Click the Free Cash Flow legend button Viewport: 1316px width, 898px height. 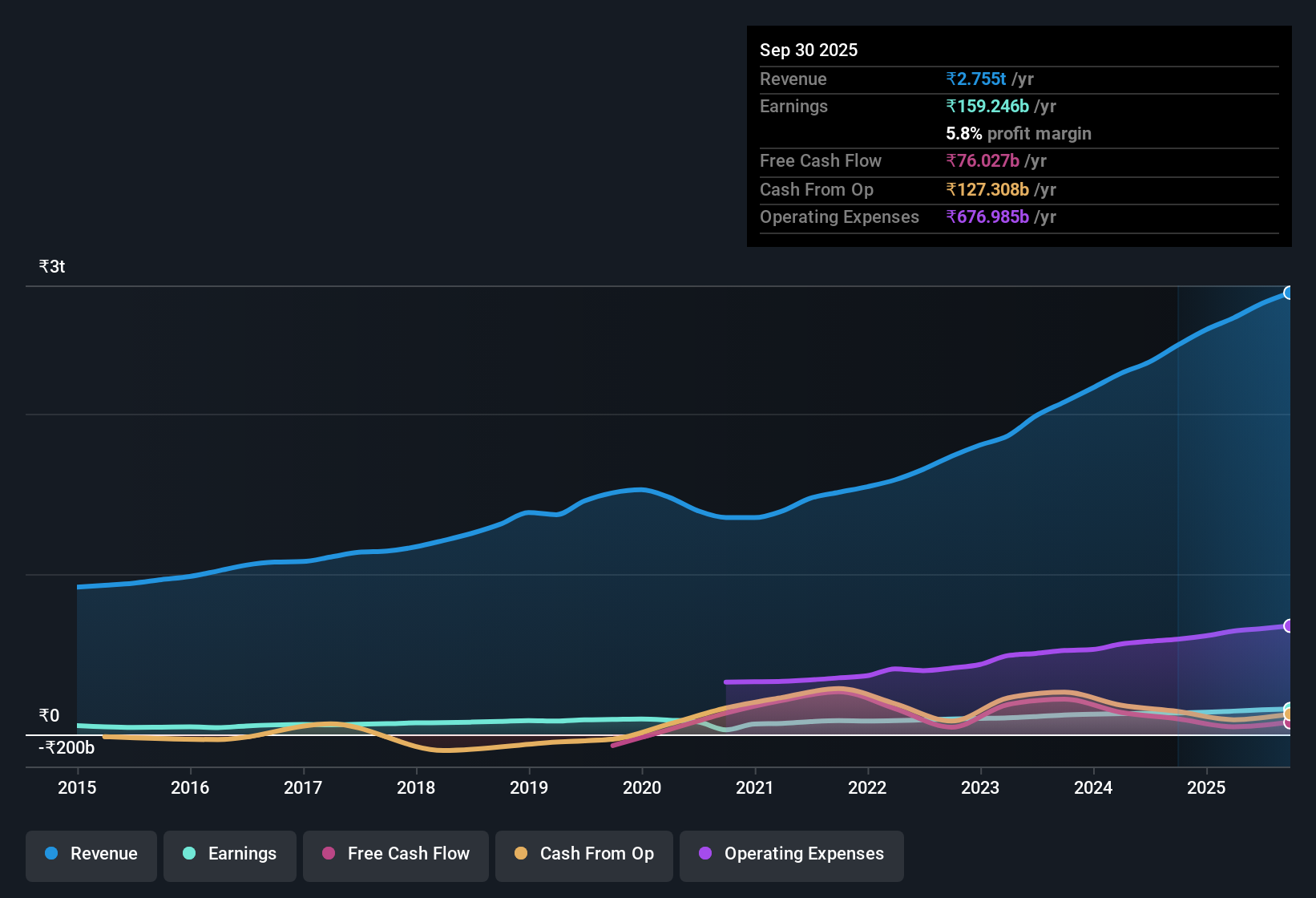pos(395,854)
